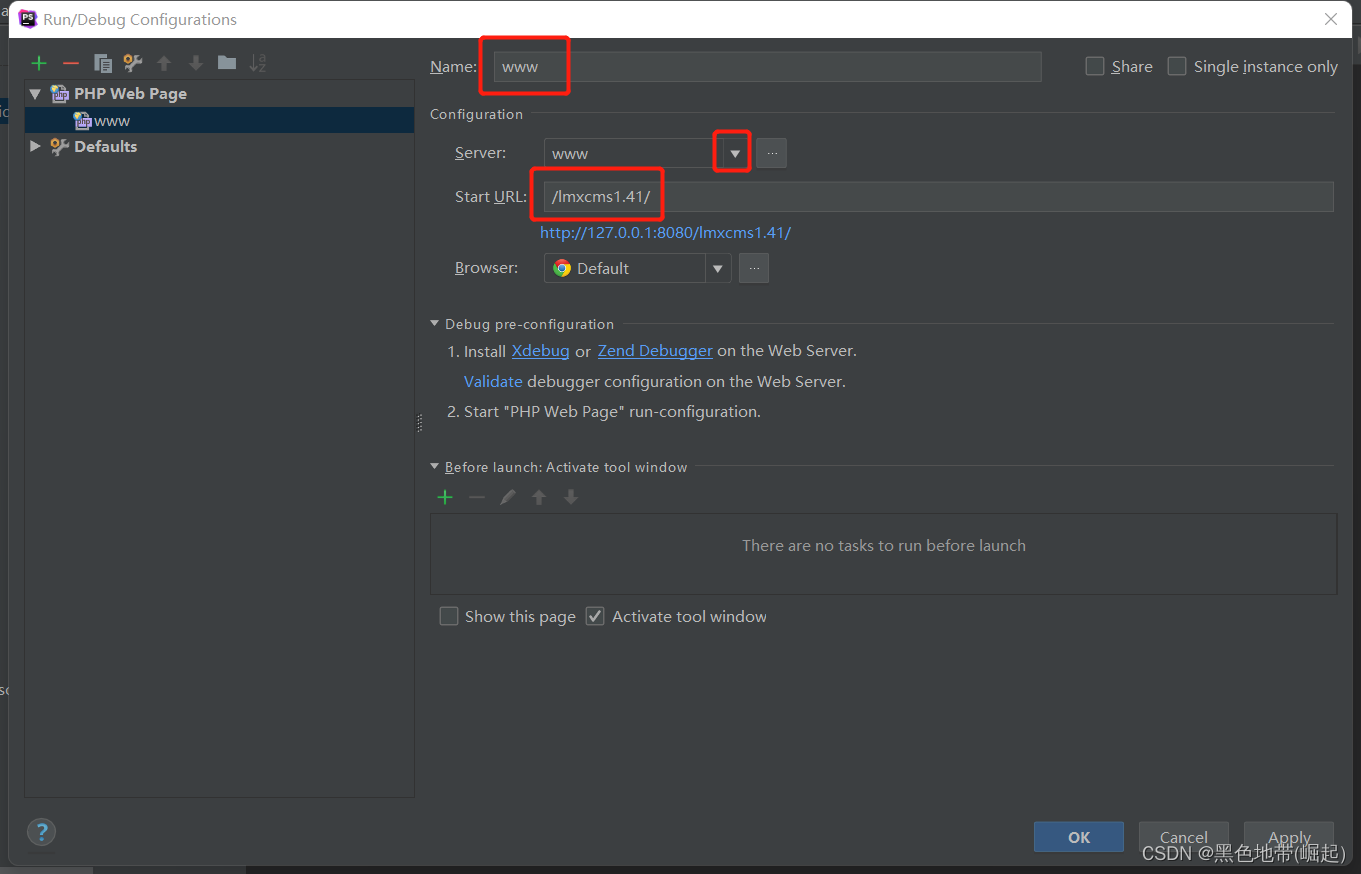The height and width of the screenshot is (874, 1361).
Task: Open the Server dropdown list
Action: click(x=735, y=153)
